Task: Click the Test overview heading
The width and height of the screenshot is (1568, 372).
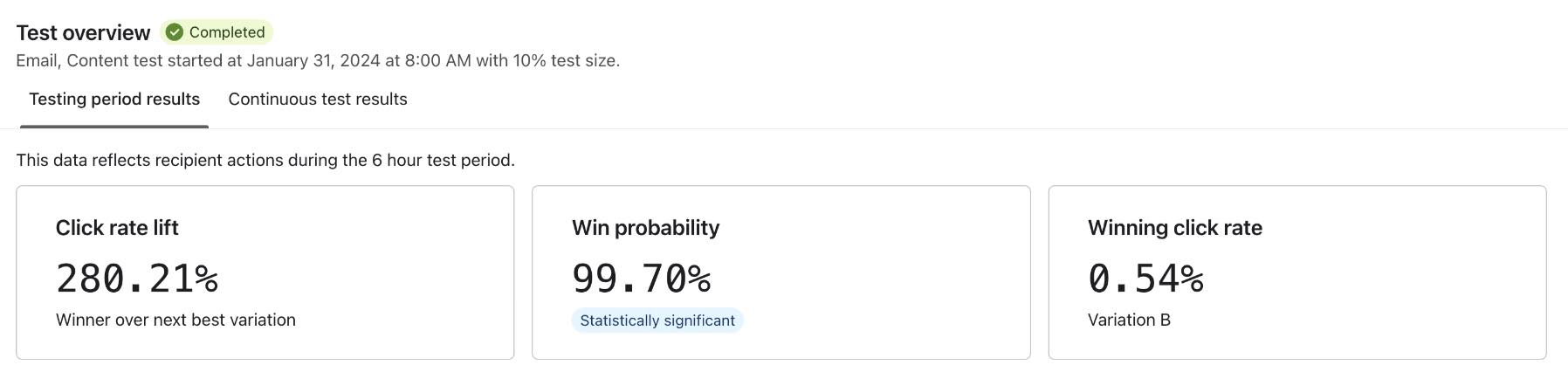Action: click(83, 33)
